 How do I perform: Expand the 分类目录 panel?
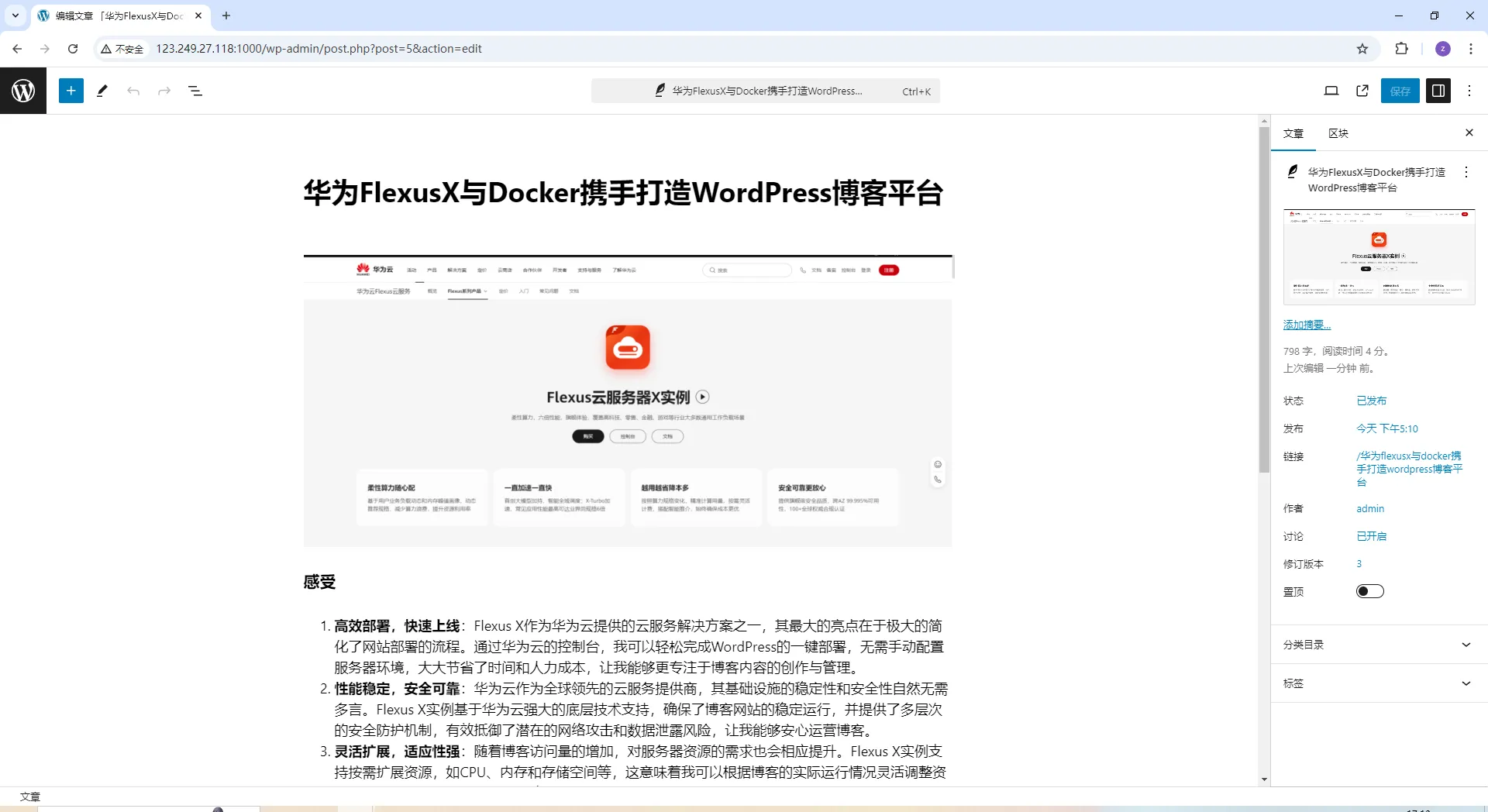tap(1379, 645)
